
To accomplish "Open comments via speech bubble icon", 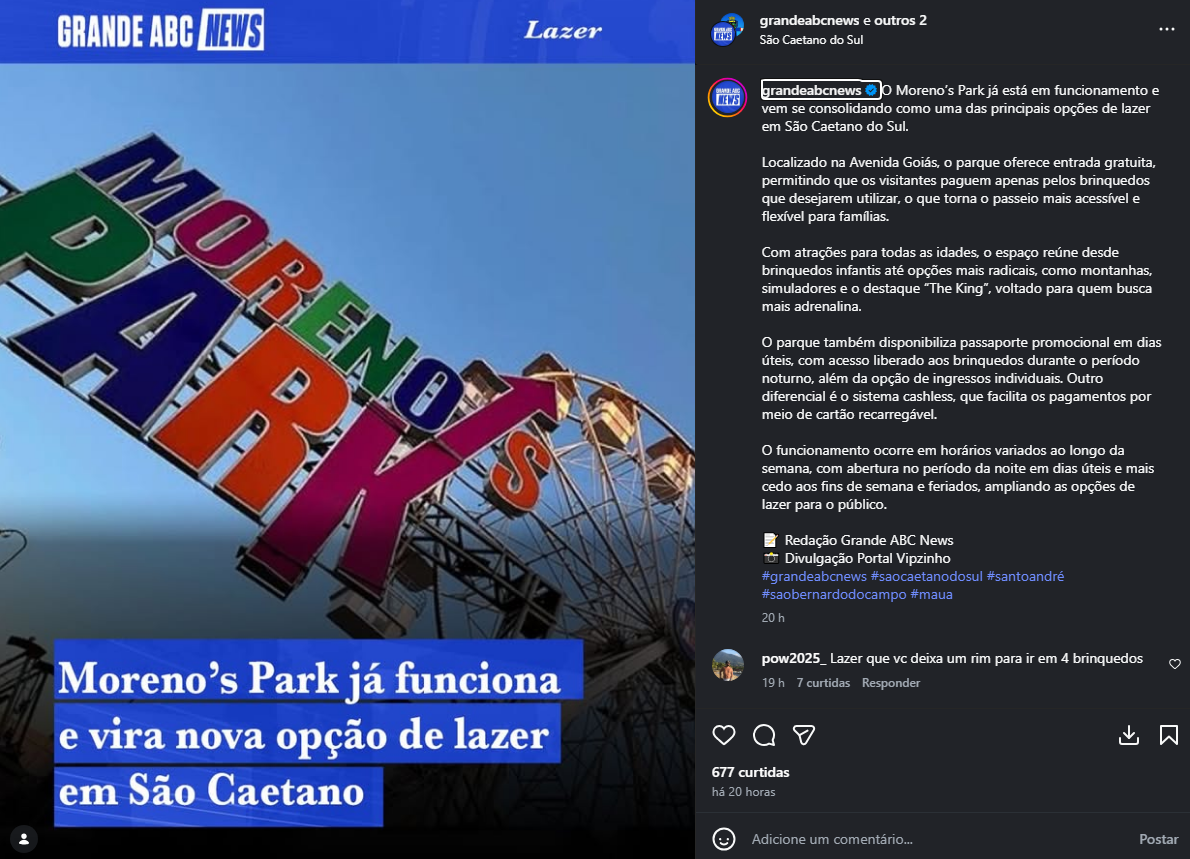I will click(764, 735).
